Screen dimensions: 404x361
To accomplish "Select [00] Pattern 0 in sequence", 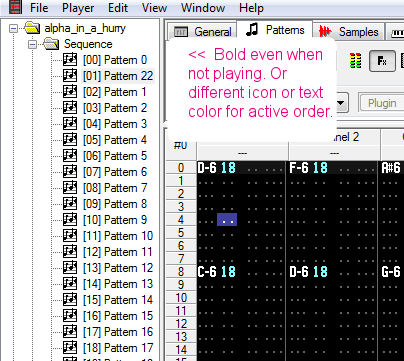I will click(x=115, y=60).
